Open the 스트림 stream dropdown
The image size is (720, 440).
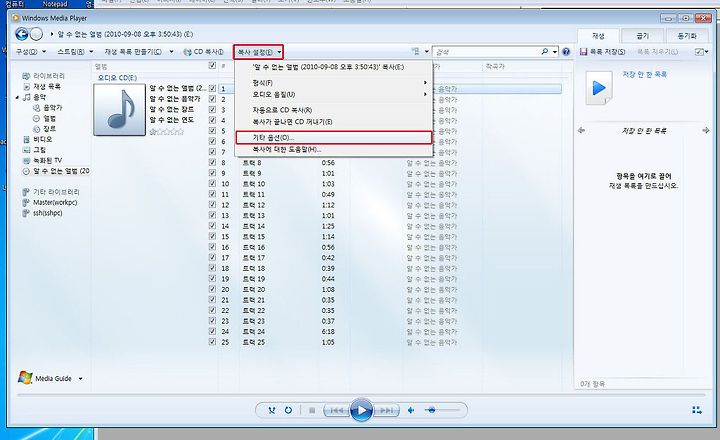pos(75,51)
